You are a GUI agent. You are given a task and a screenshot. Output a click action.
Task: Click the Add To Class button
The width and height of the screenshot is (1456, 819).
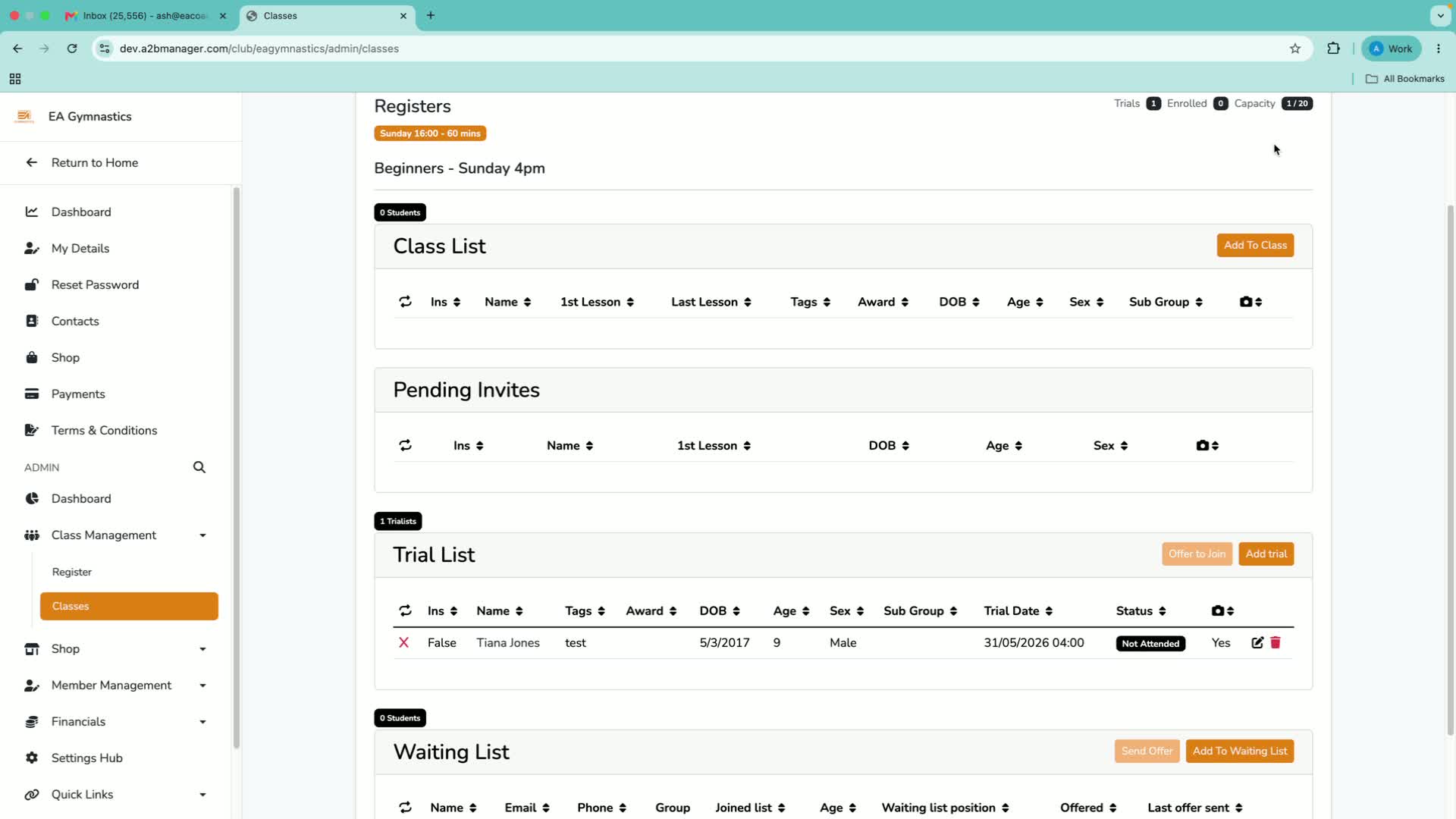1255,246
